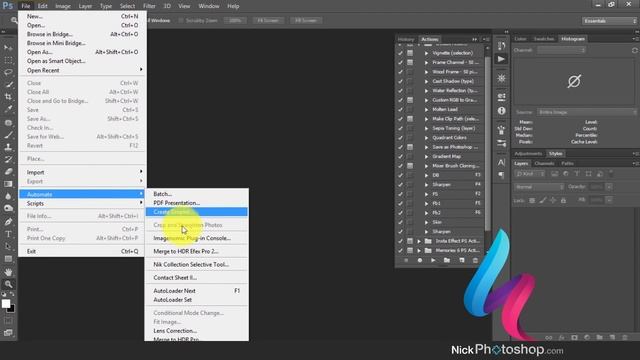Expand the Insta Effect PS Actions folder
Screen dimensions: 640x360
click(x=419, y=241)
